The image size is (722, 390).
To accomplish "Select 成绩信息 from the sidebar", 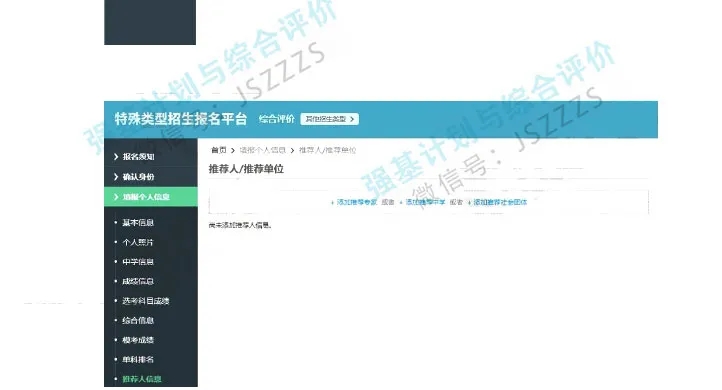I will pos(138,281).
